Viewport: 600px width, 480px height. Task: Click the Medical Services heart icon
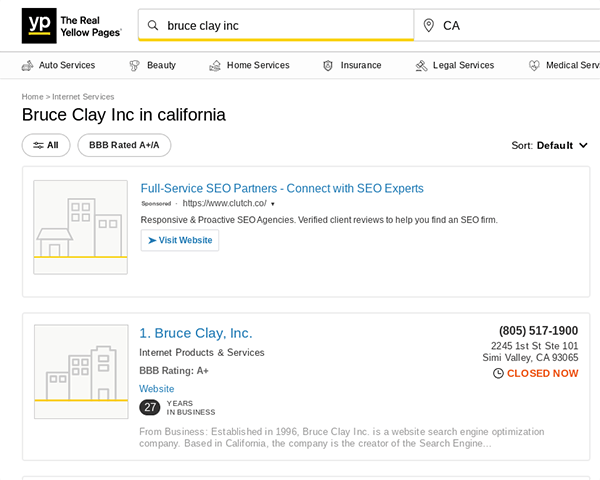coord(534,65)
